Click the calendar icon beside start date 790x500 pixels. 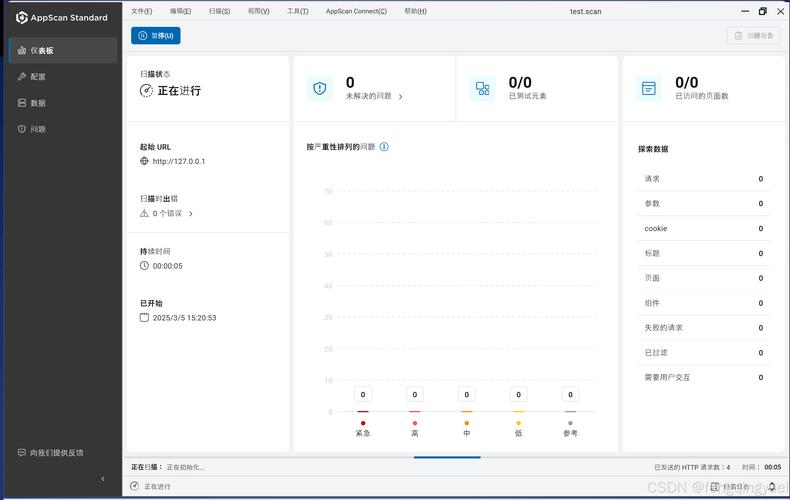(x=144, y=318)
